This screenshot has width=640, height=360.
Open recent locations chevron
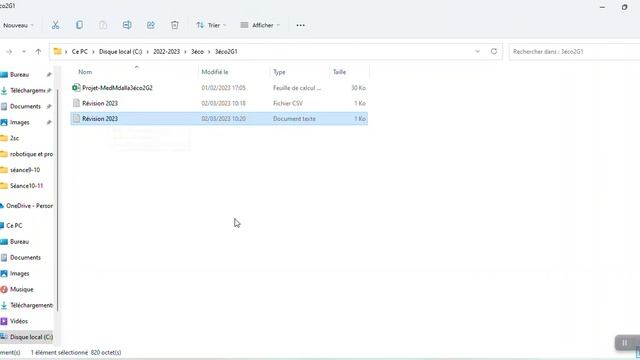(x=24, y=52)
